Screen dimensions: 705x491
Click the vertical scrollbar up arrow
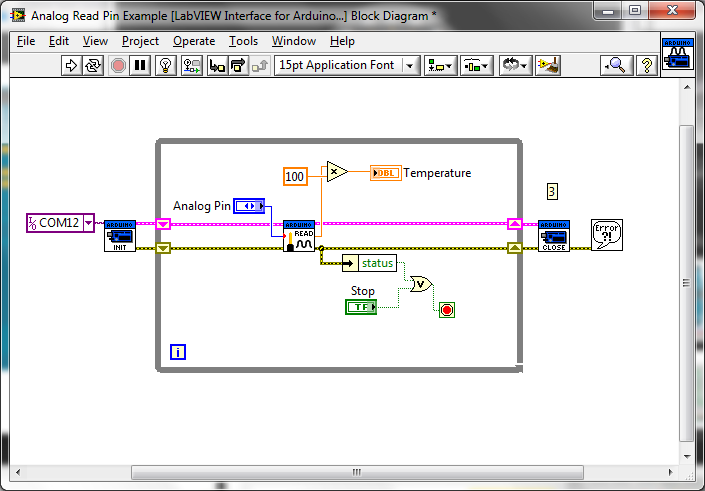[x=687, y=87]
